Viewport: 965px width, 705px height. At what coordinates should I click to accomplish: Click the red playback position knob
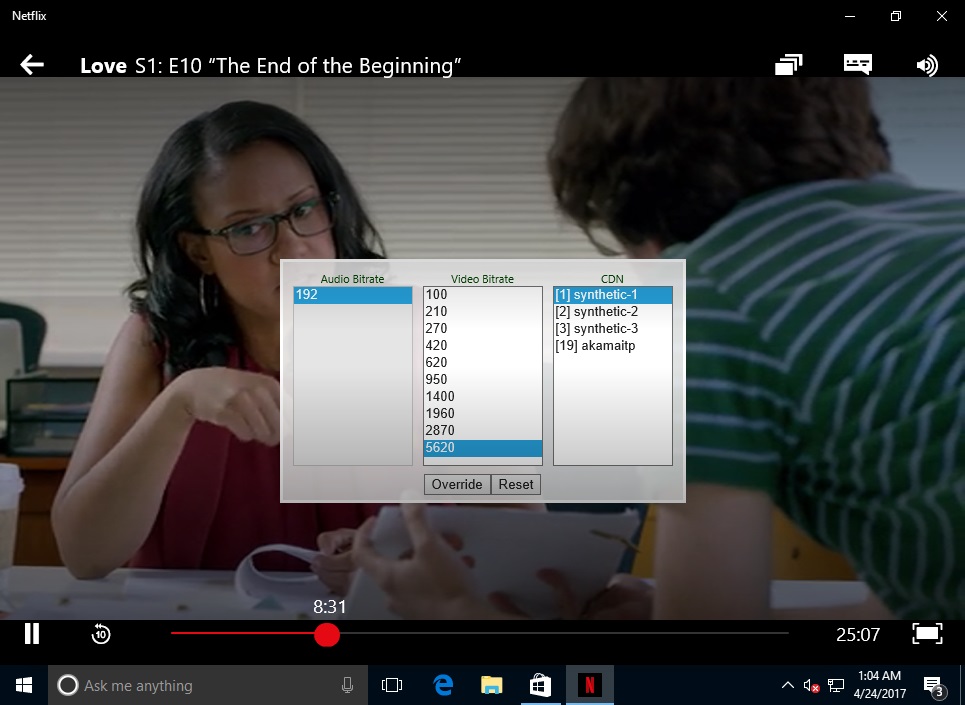pyautogui.click(x=327, y=634)
